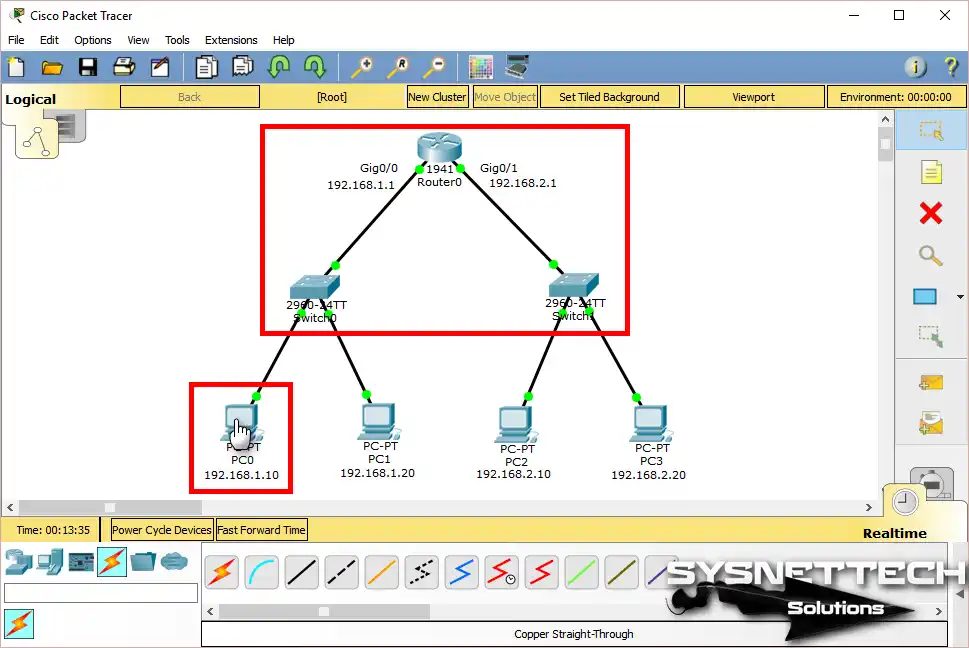Image resolution: width=969 pixels, height=648 pixels.
Task: Click the Copy icon in the toolbar
Action: tap(206, 67)
